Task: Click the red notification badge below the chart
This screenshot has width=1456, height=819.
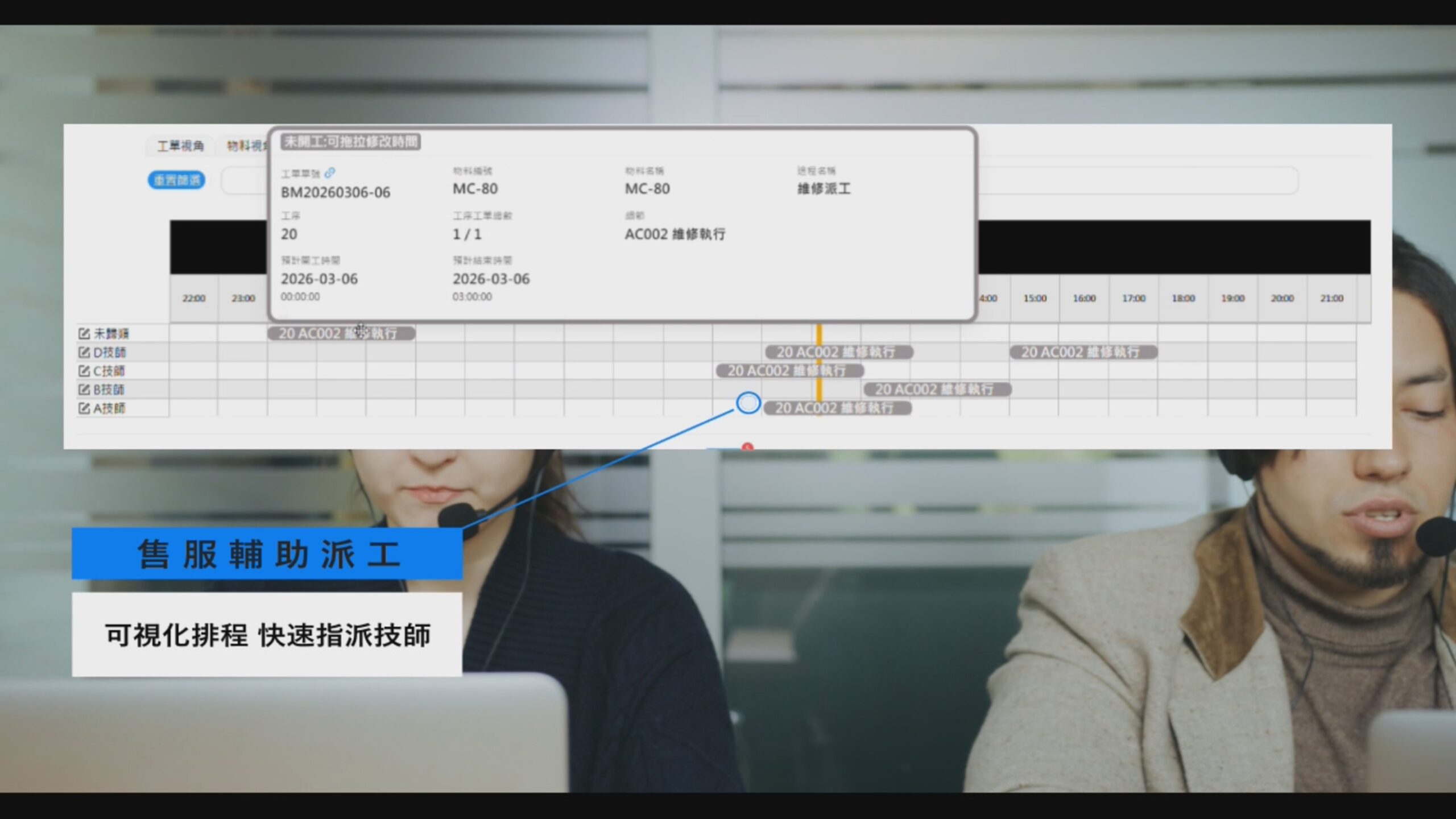Action: click(747, 447)
